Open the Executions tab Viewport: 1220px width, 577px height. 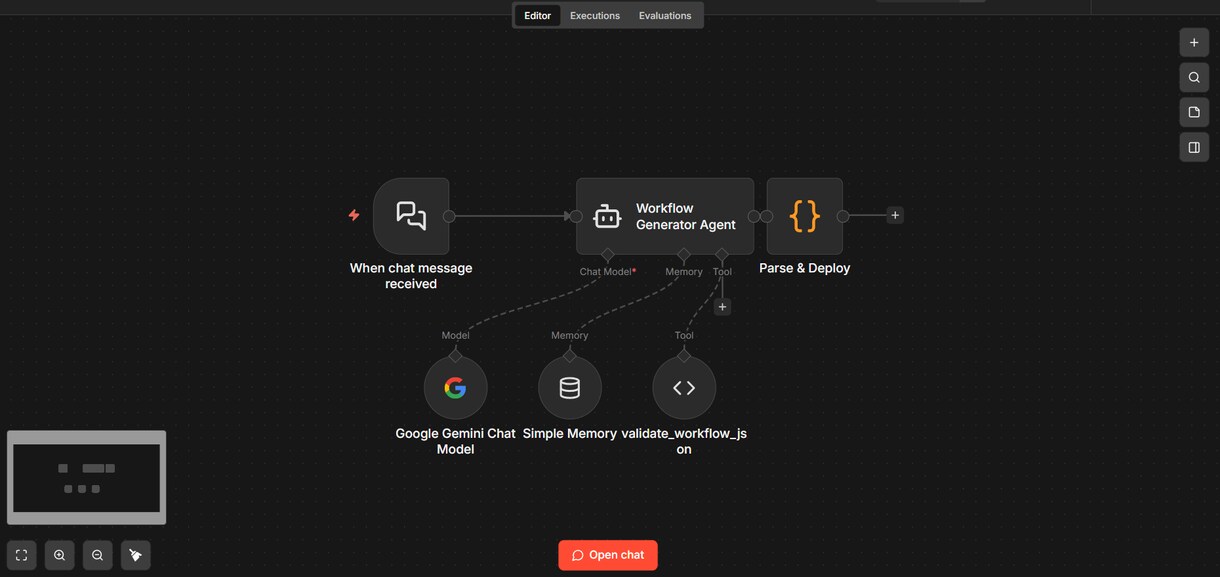point(595,16)
